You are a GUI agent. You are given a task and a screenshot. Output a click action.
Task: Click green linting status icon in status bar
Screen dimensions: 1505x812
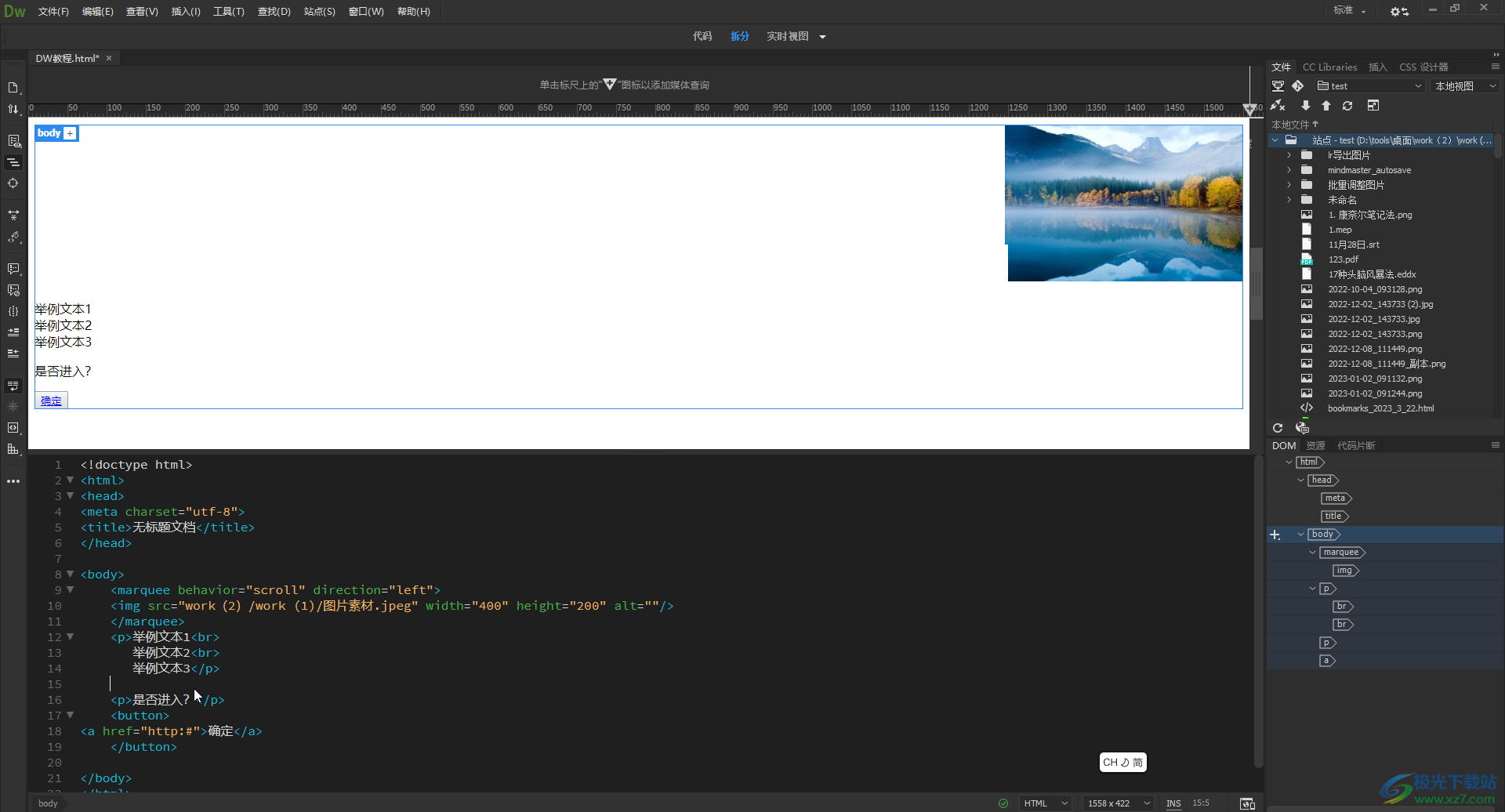pos(1003,803)
